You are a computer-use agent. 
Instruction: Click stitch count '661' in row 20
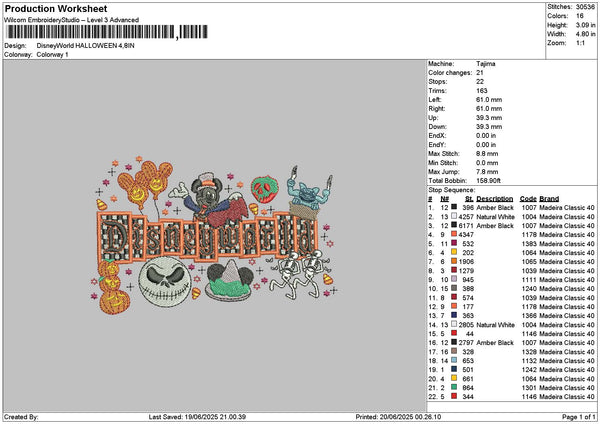pos(468,379)
